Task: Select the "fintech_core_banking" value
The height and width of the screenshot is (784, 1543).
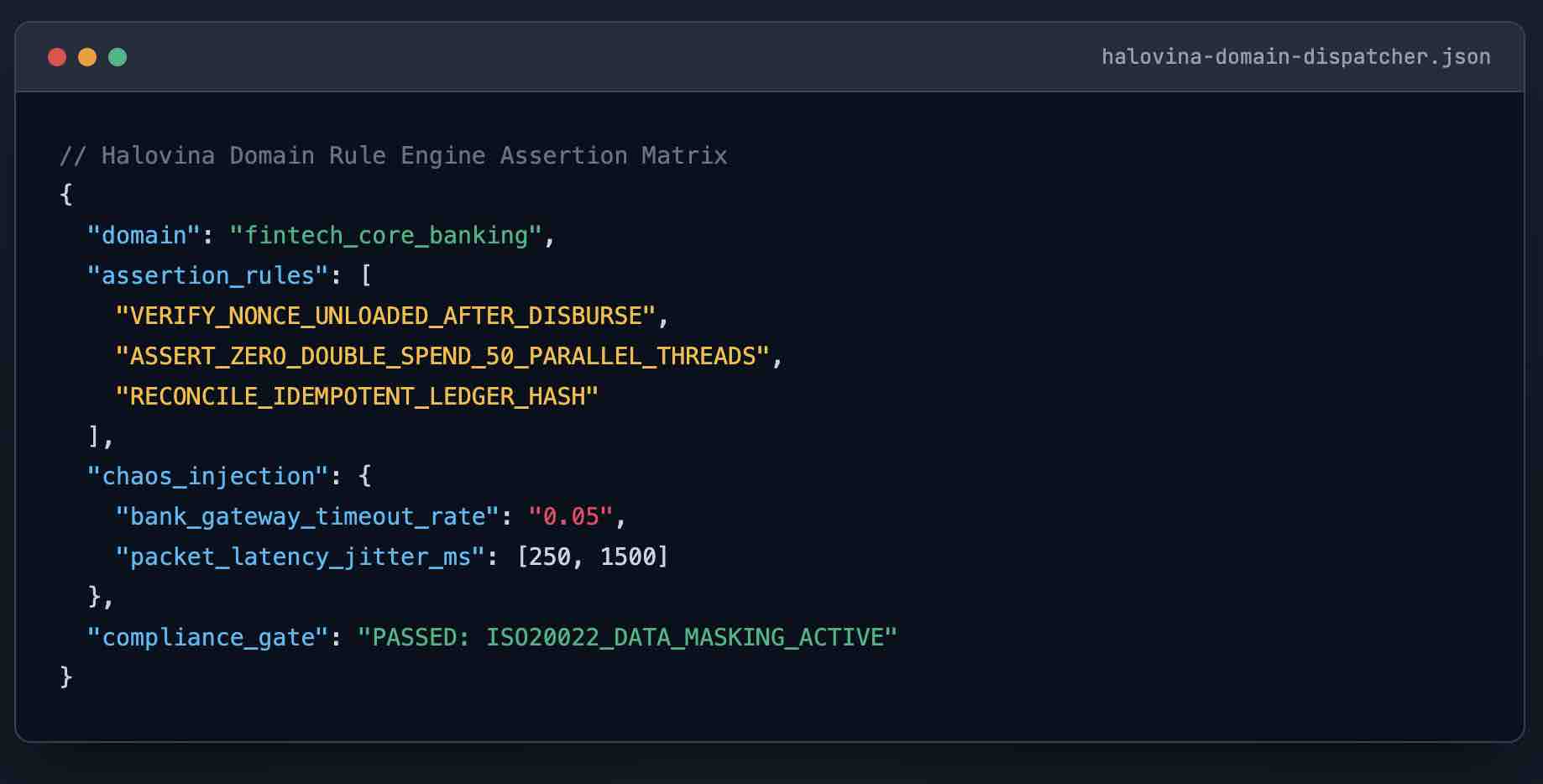Action: [x=385, y=235]
